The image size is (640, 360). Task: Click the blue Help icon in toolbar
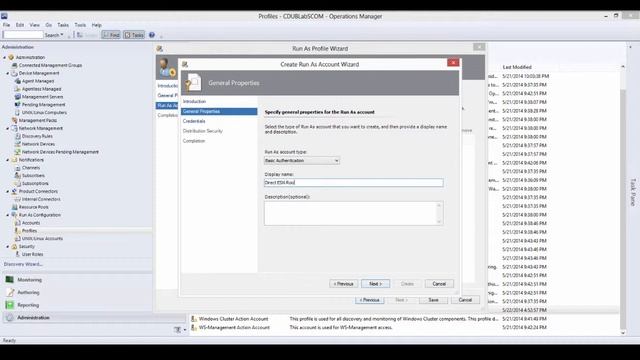(x=152, y=35)
